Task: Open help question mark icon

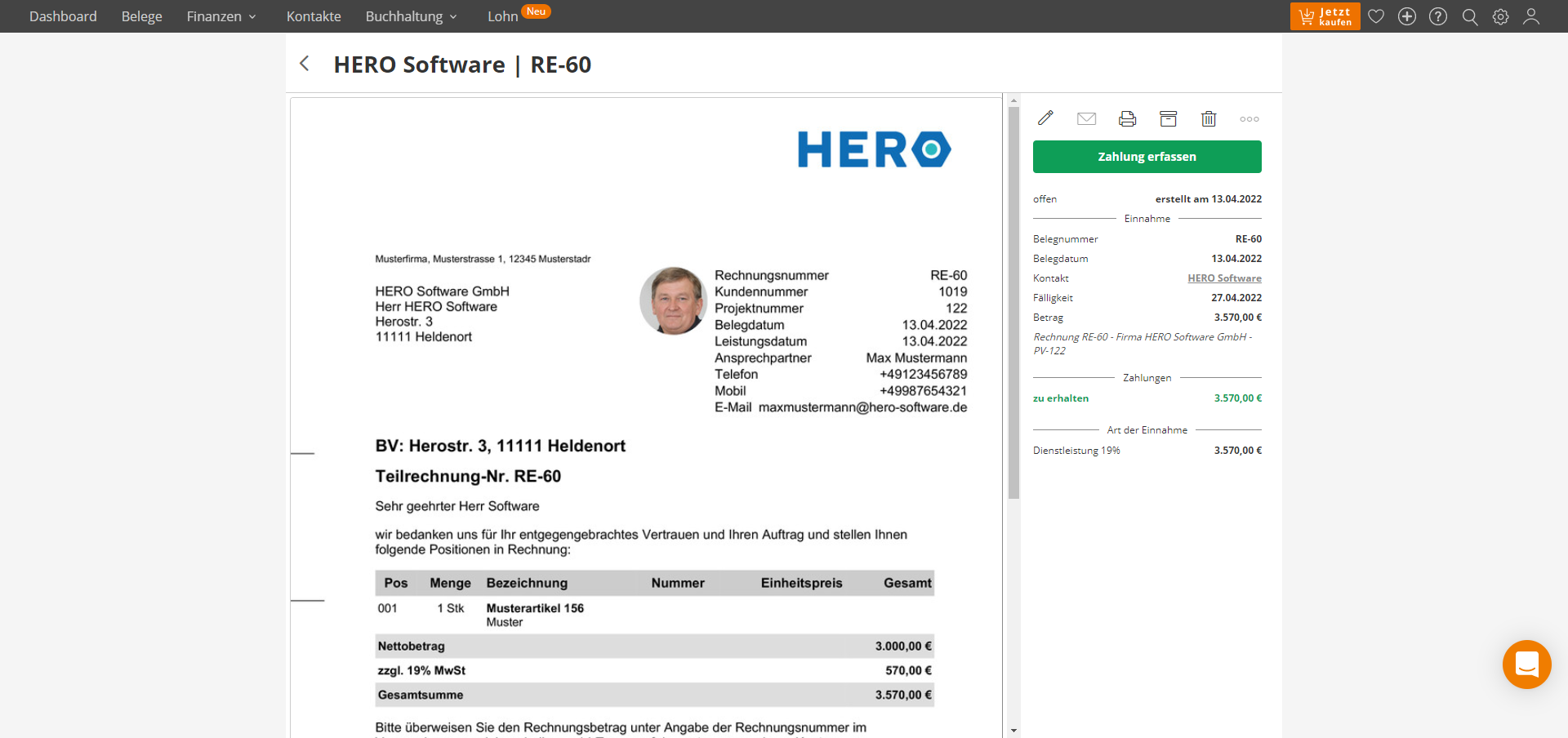Action: pyautogui.click(x=1438, y=16)
